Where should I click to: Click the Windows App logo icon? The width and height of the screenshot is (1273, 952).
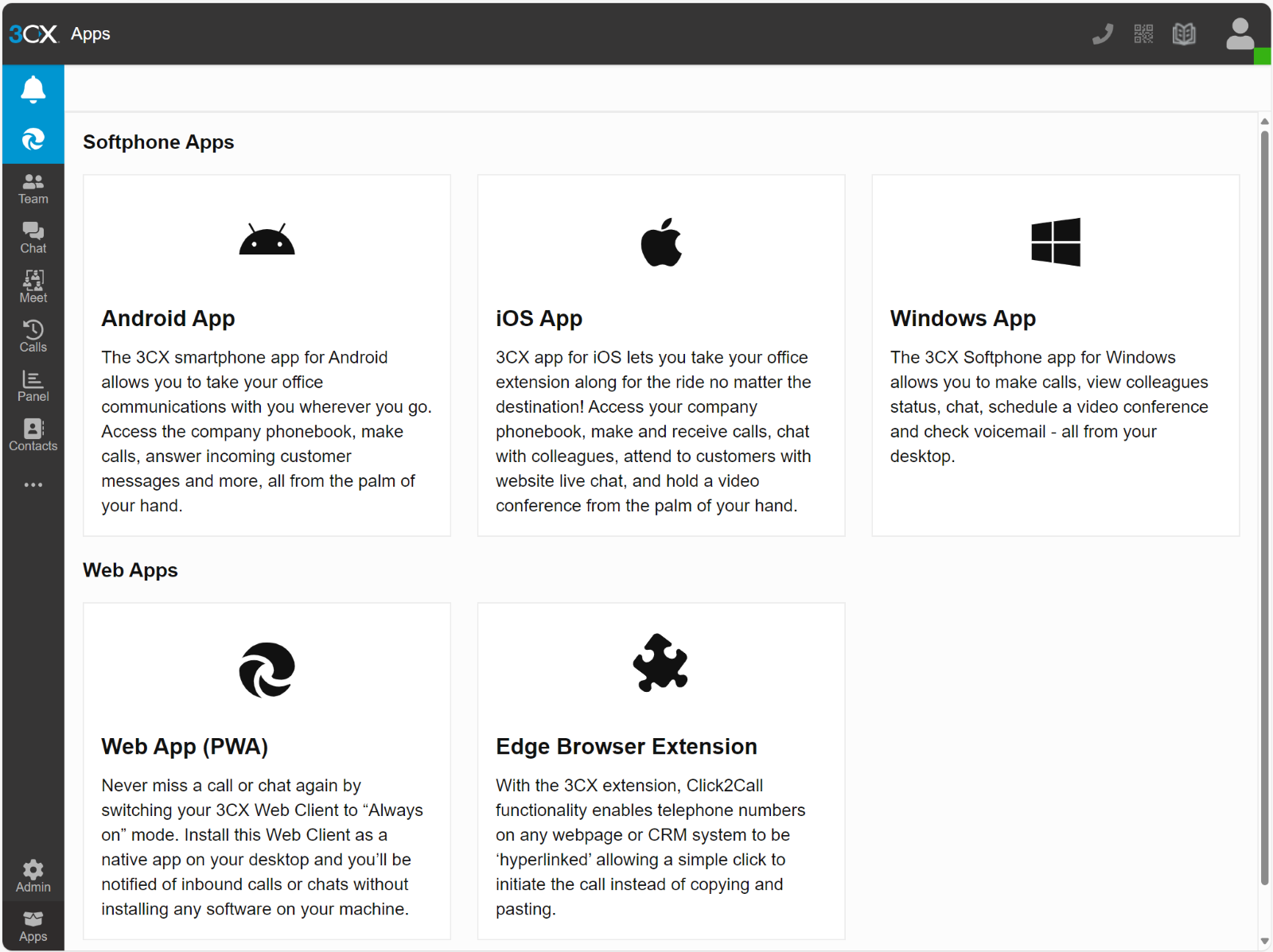1055,242
